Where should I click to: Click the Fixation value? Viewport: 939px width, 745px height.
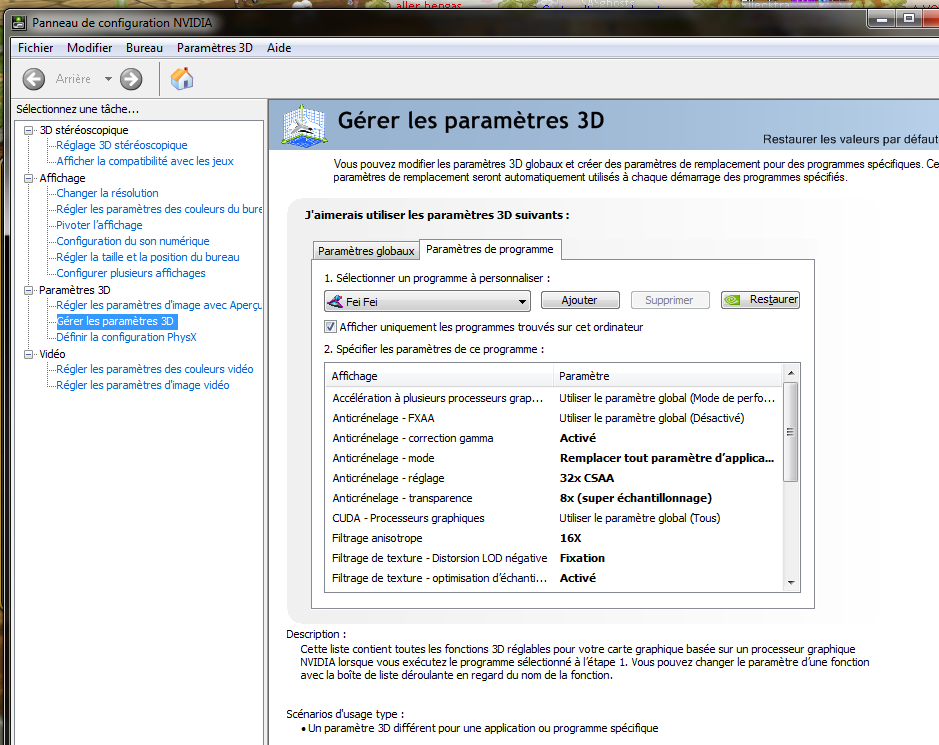click(x=582, y=558)
